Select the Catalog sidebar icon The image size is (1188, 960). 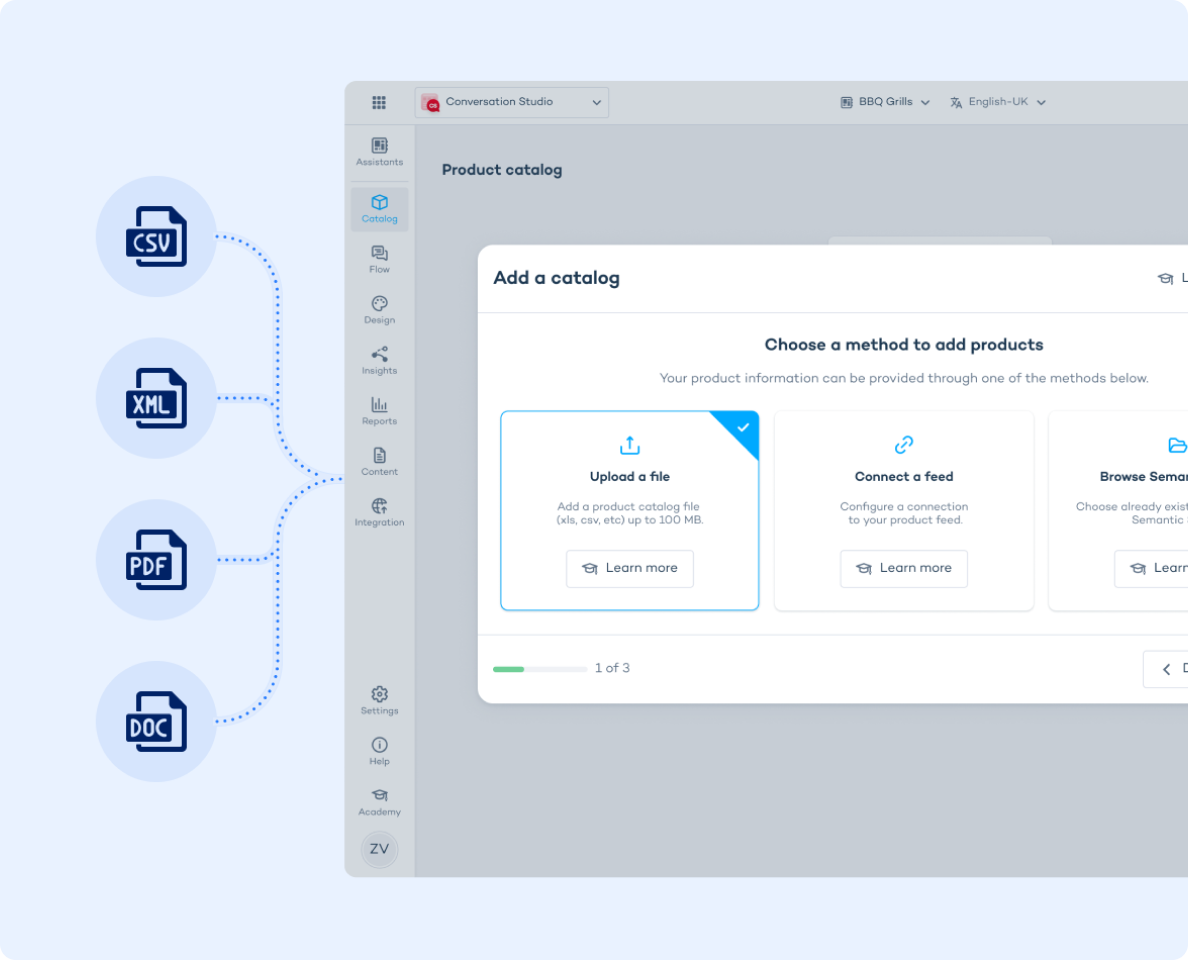pos(379,209)
